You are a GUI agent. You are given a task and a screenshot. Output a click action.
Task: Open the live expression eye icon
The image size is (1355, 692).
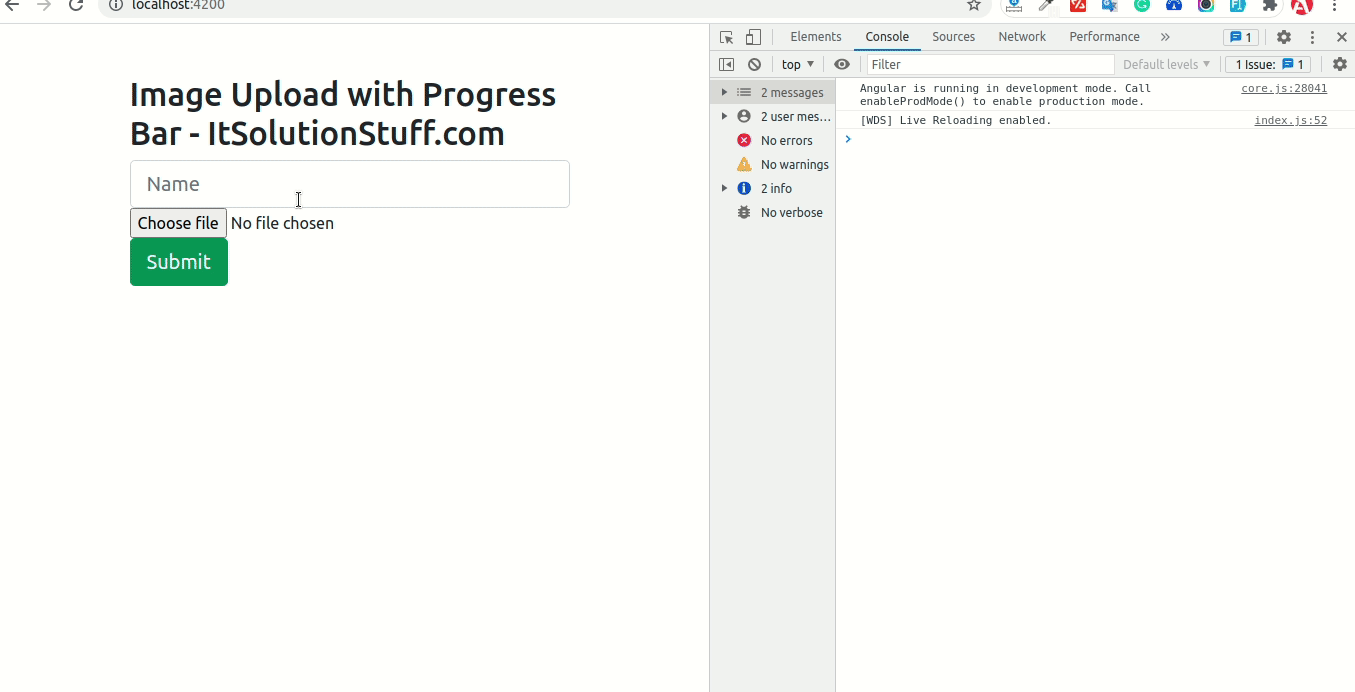841,63
